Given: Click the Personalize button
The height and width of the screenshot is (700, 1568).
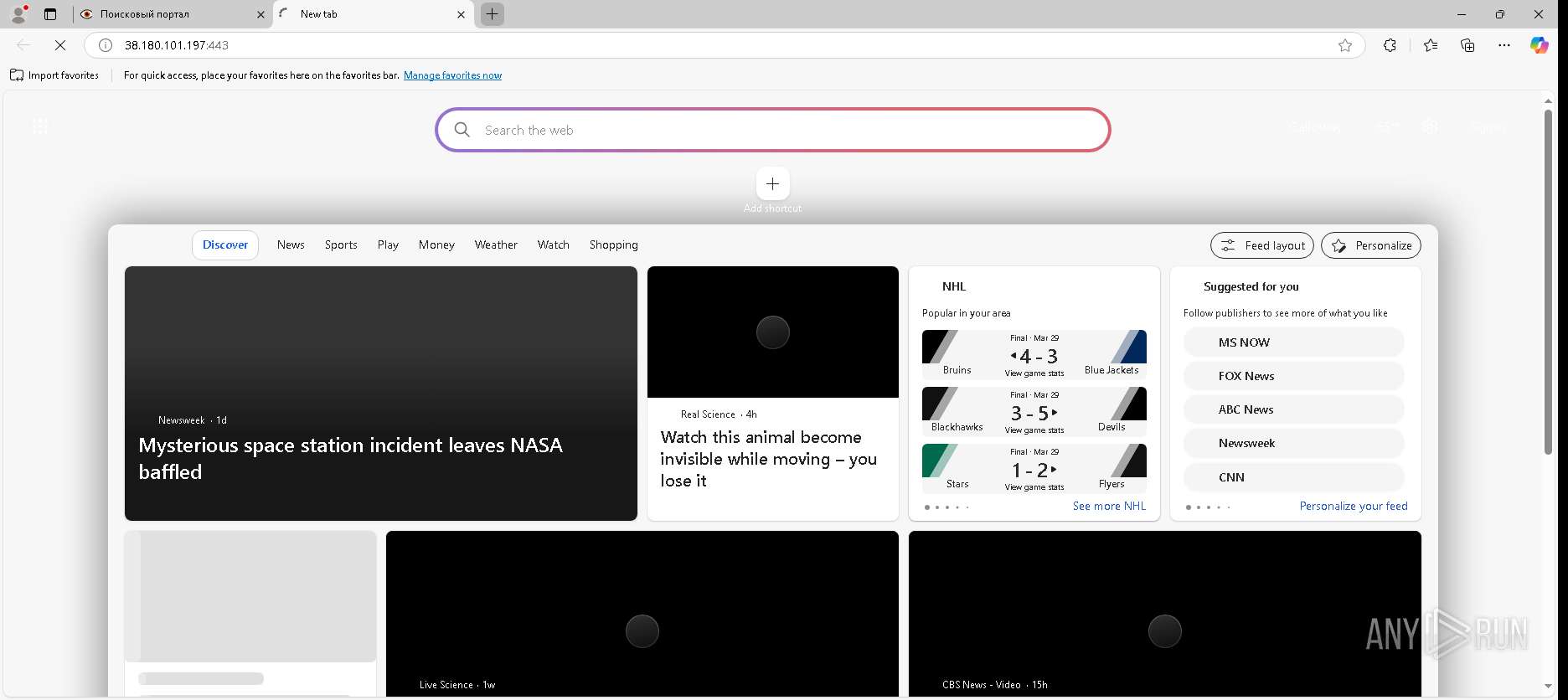Looking at the screenshot, I should [x=1371, y=245].
